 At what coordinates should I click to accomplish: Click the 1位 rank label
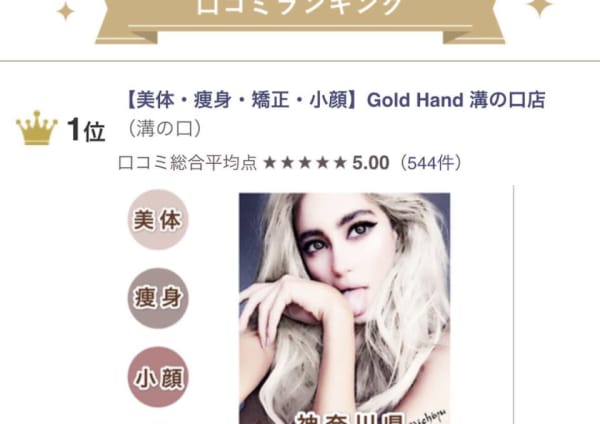point(86,130)
